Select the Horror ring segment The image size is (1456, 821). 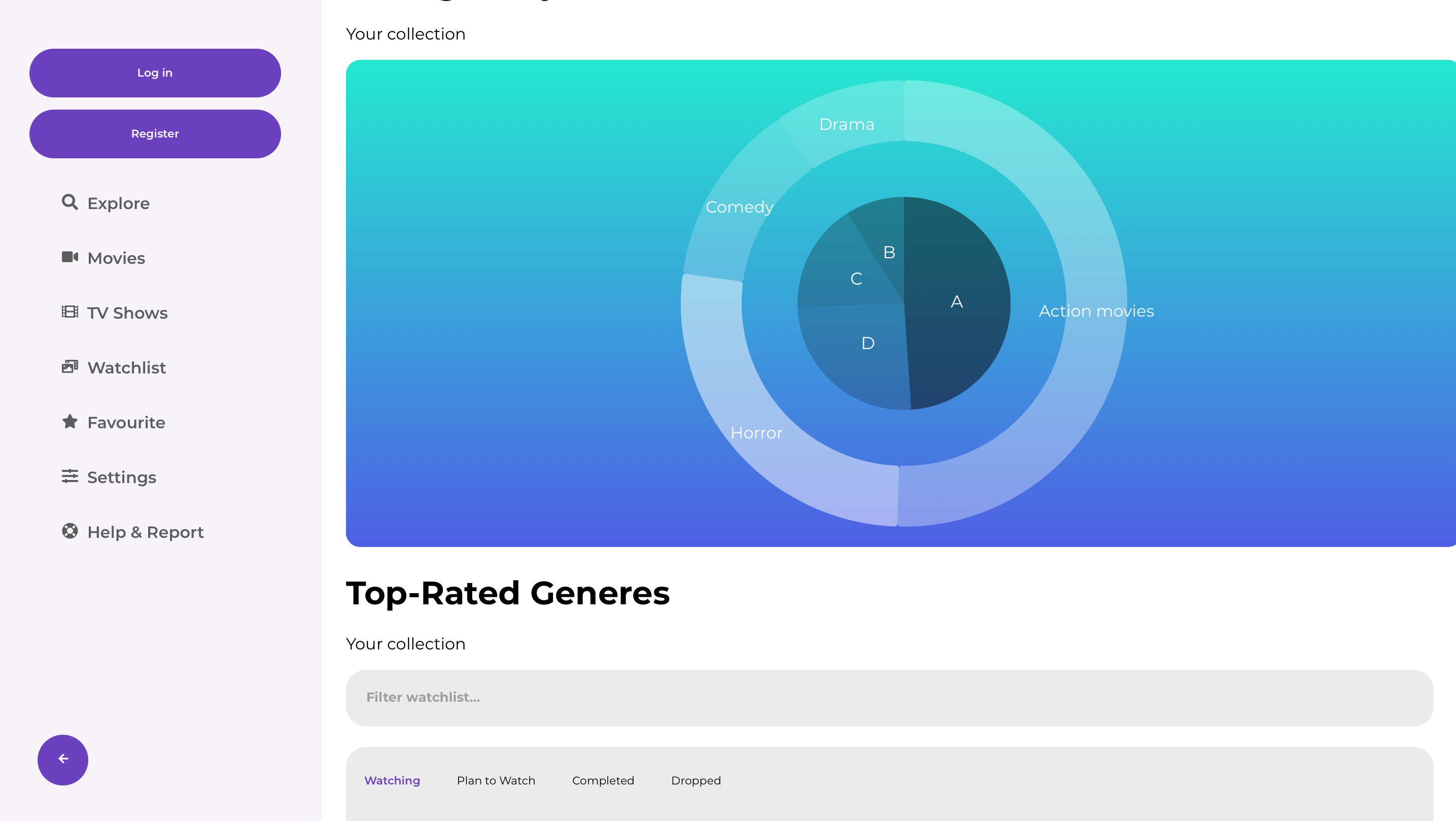point(757,434)
